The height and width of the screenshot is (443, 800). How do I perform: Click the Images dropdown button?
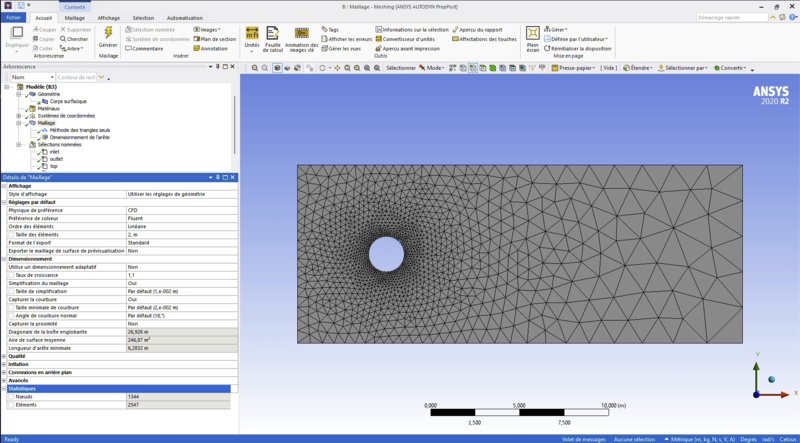207,30
